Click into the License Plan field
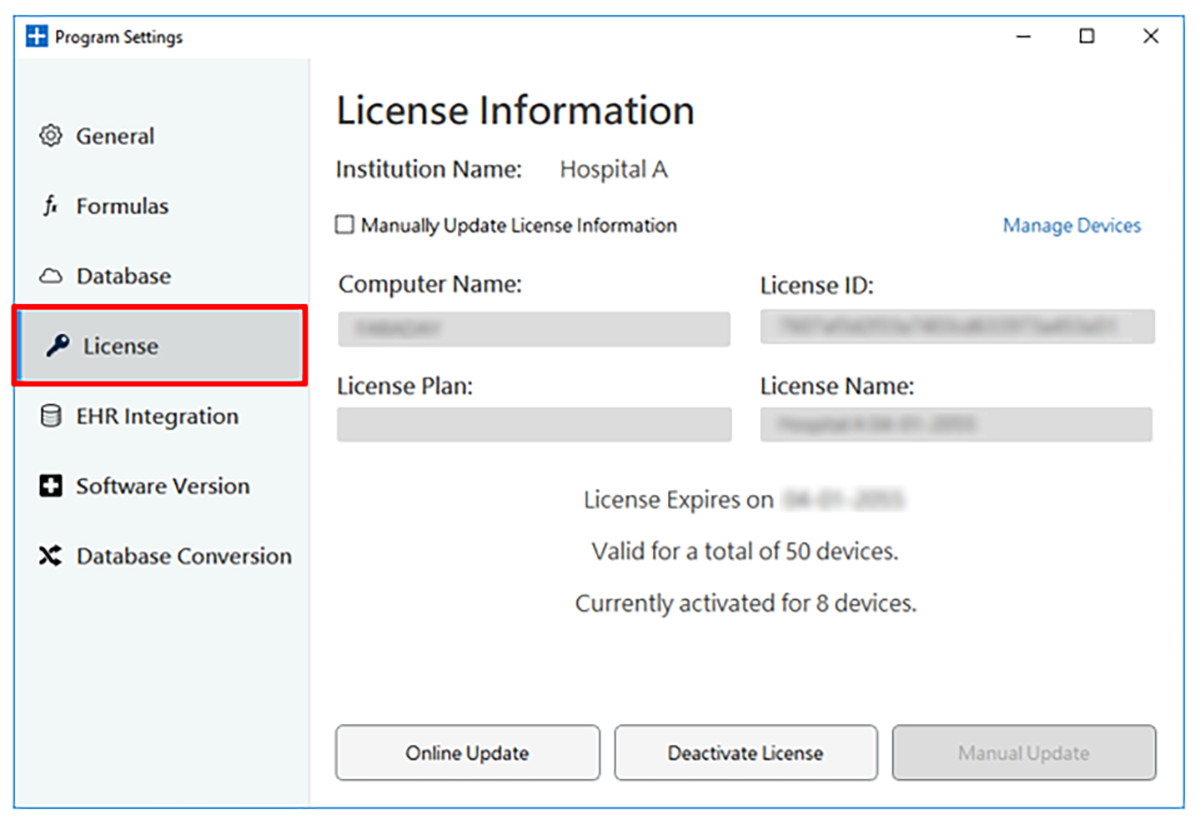This screenshot has width=1200, height=824. pyautogui.click(x=534, y=424)
